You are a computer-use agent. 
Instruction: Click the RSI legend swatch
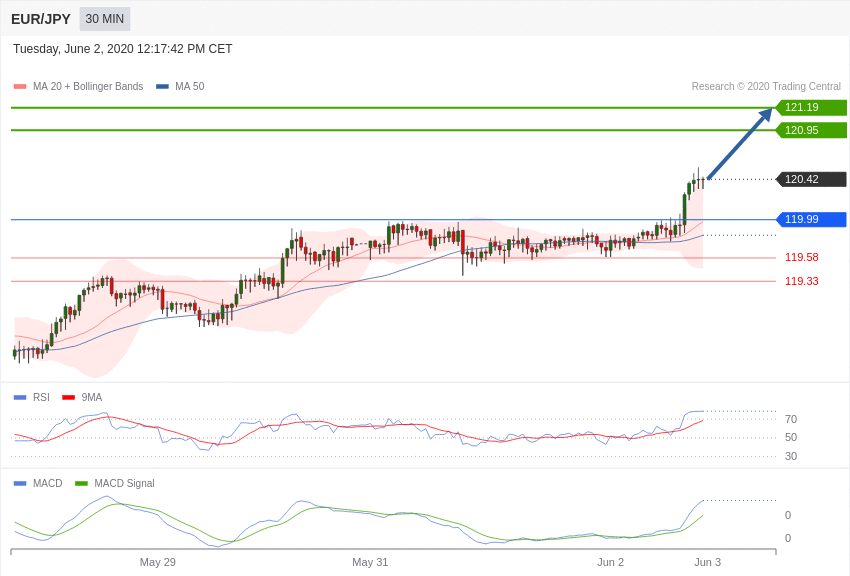[20, 397]
